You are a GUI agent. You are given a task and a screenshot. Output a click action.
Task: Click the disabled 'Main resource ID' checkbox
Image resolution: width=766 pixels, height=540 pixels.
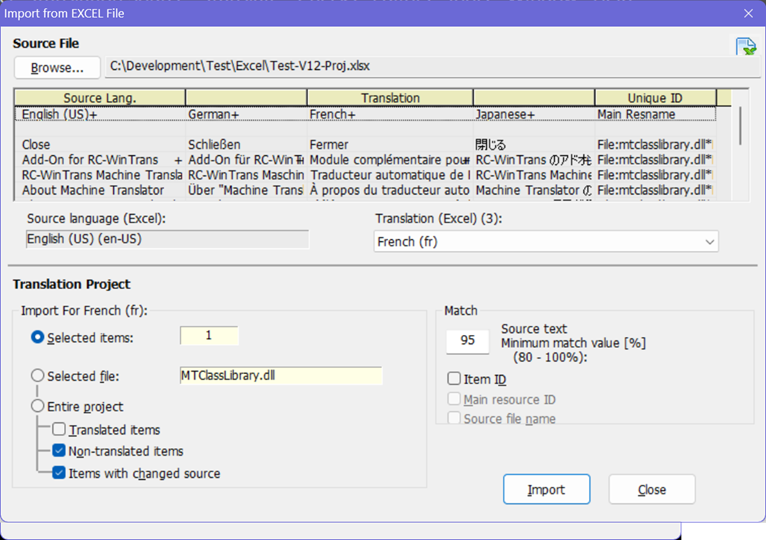click(454, 399)
